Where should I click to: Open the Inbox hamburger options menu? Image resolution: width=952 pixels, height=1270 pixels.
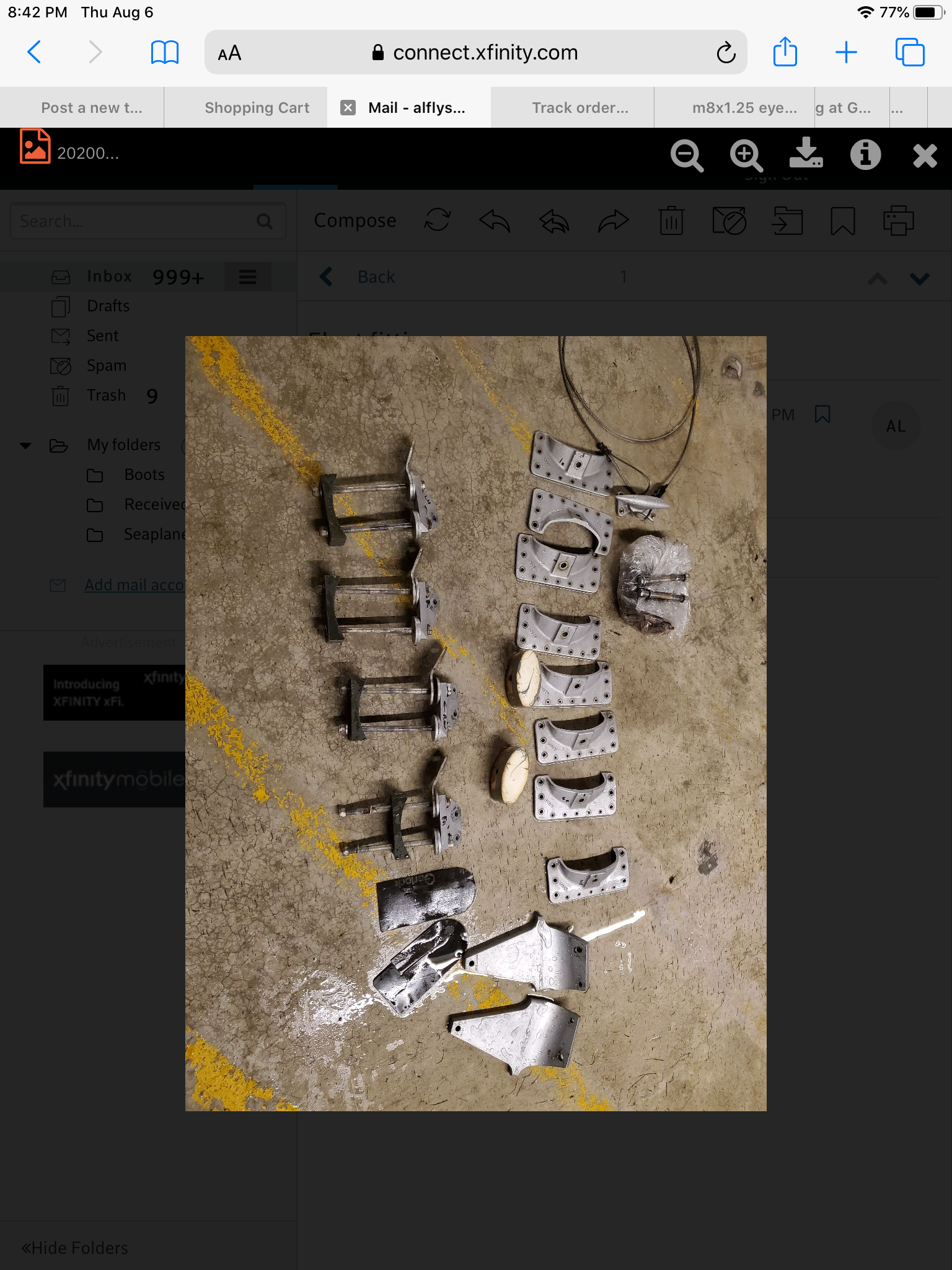point(247,277)
